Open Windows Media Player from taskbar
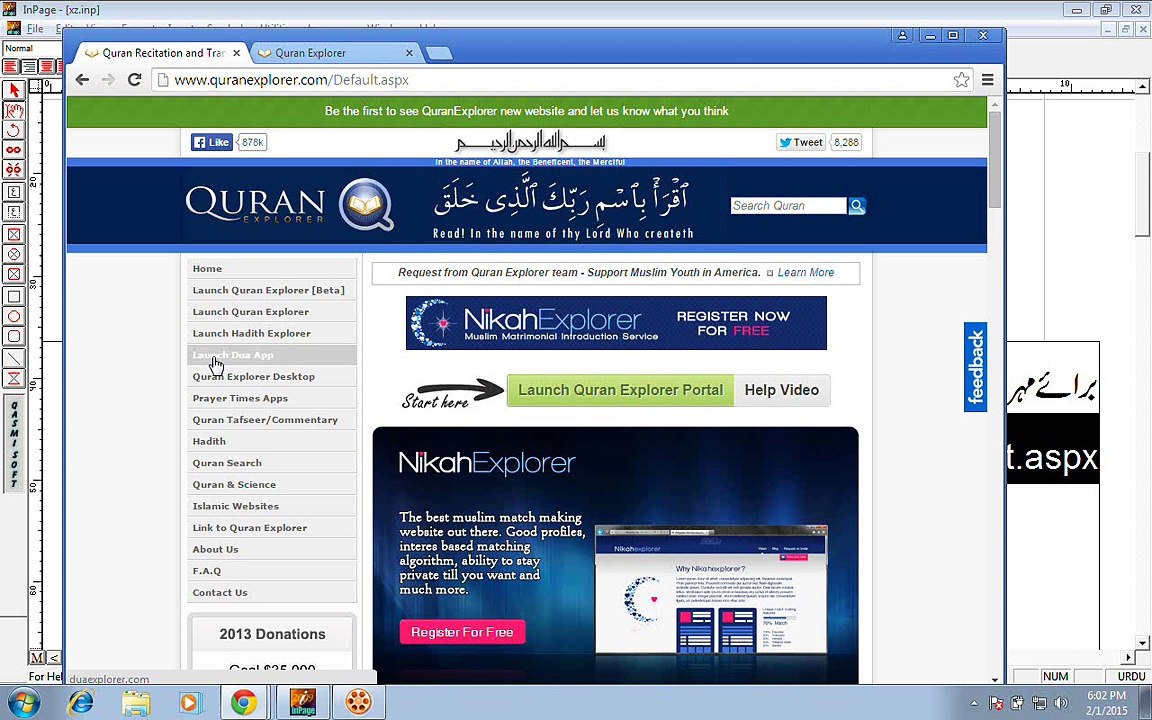 coord(190,702)
